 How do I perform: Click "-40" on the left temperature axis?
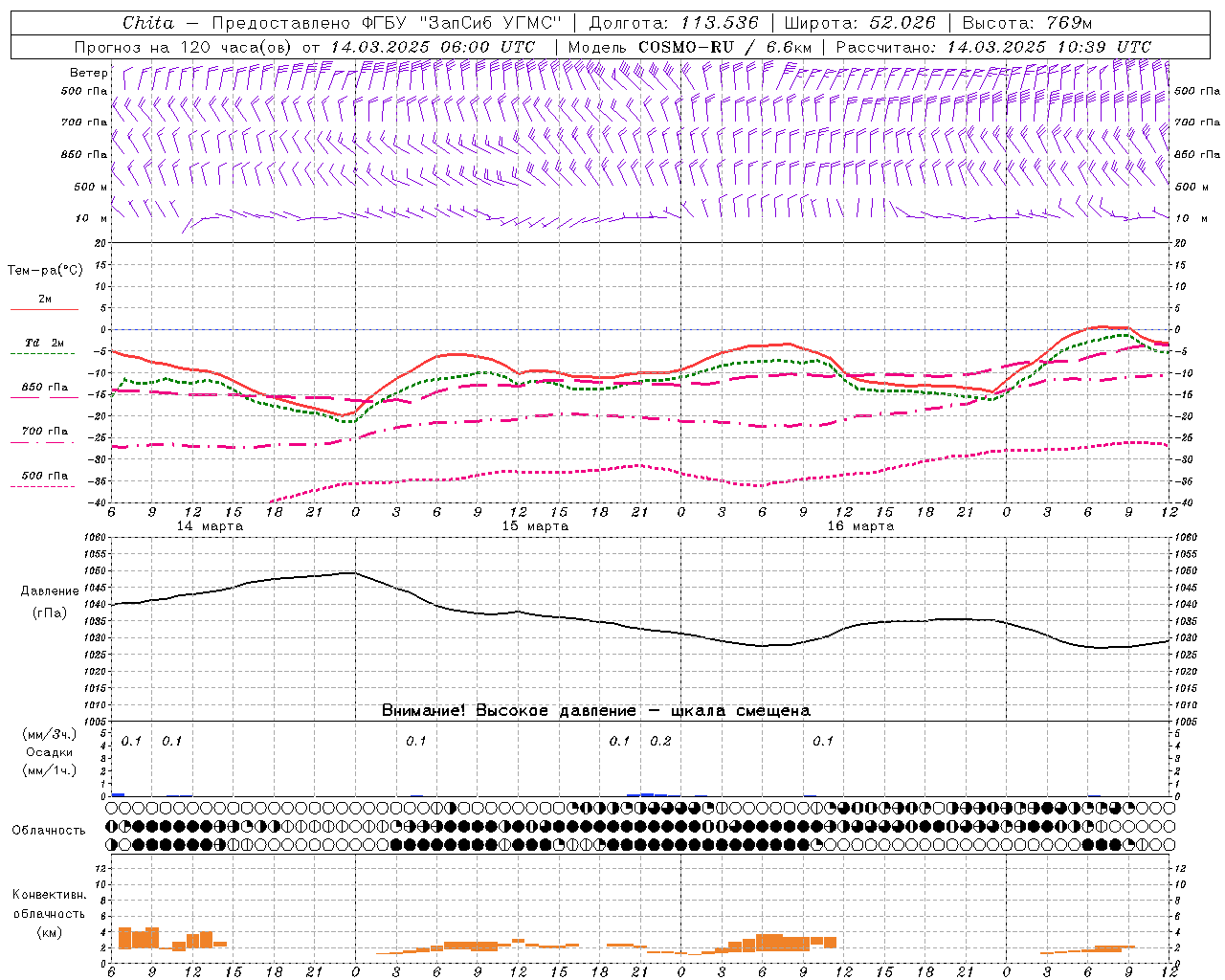tap(98, 502)
